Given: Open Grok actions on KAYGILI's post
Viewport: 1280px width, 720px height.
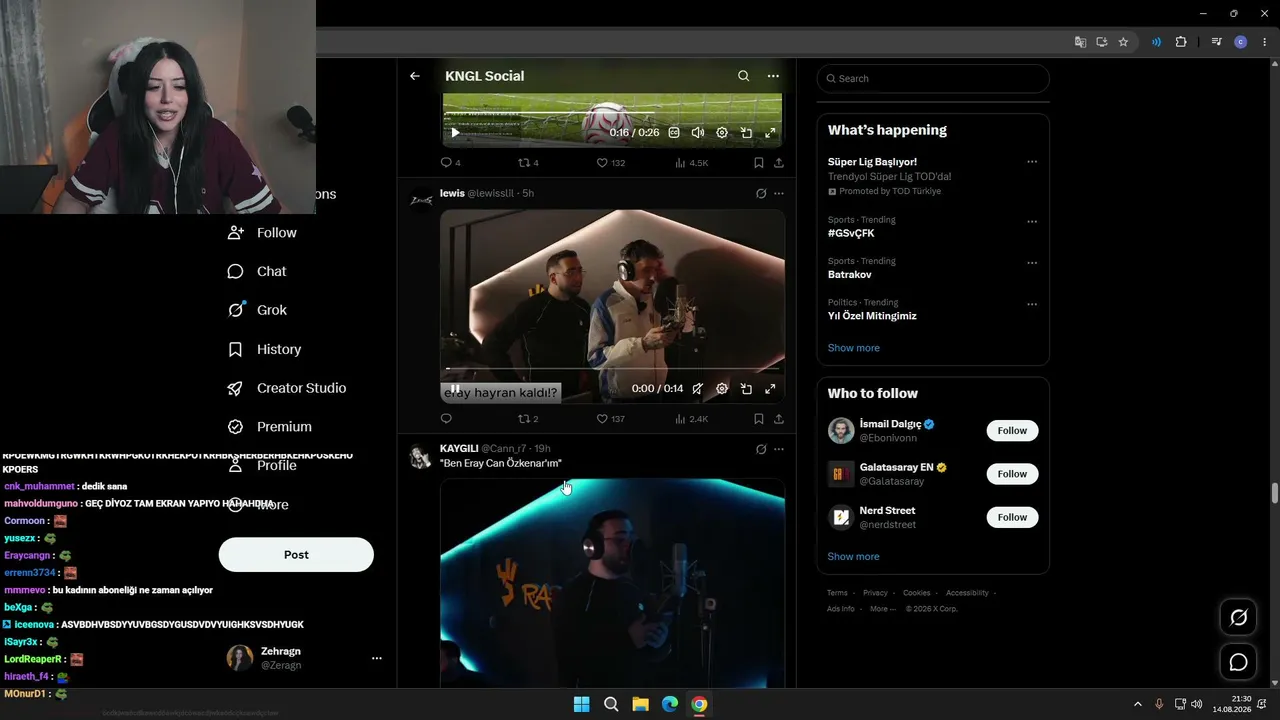Looking at the screenshot, I should [x=761, y=449].
